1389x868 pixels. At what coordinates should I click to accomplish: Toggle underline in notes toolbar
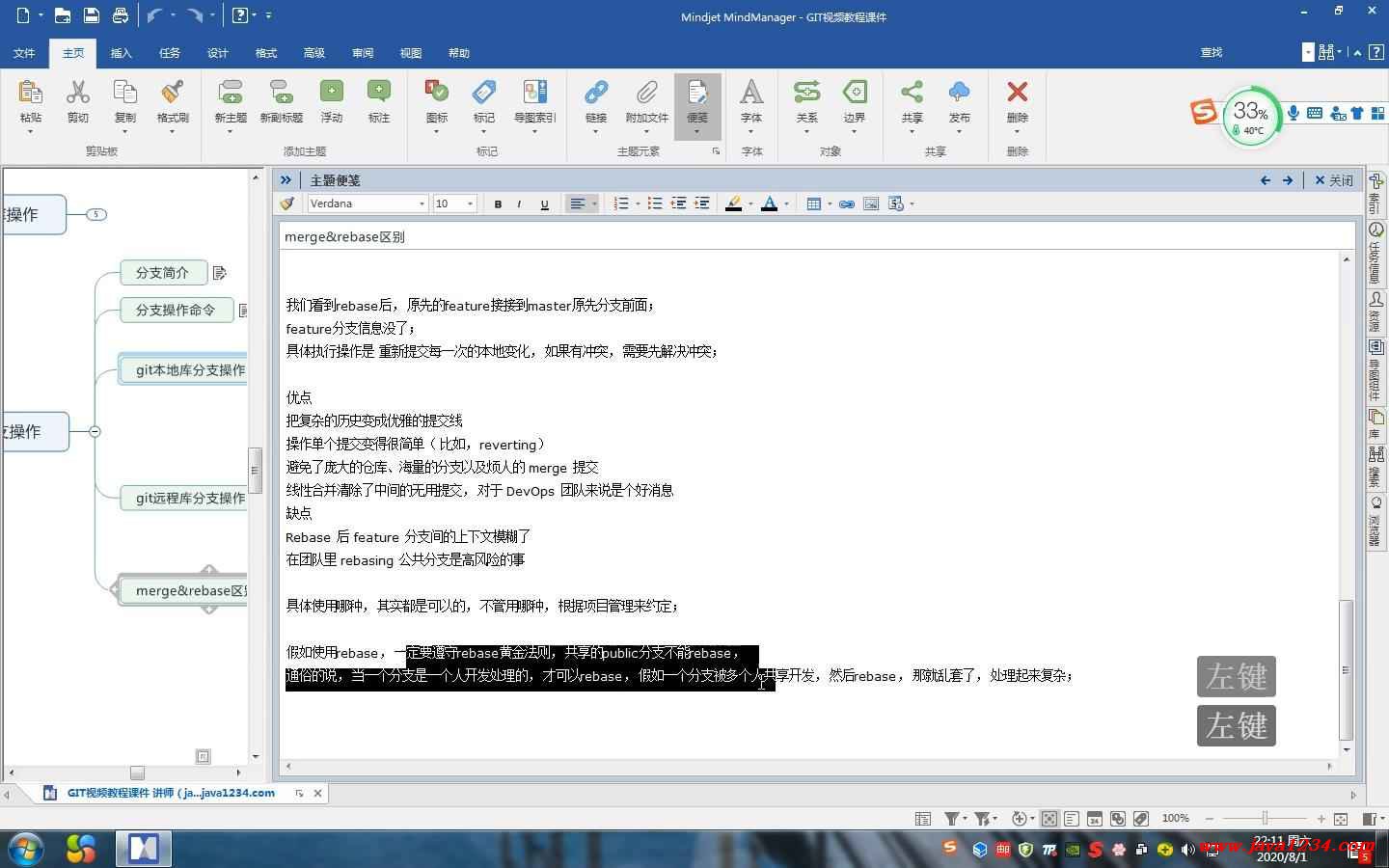tap(544, 204)
